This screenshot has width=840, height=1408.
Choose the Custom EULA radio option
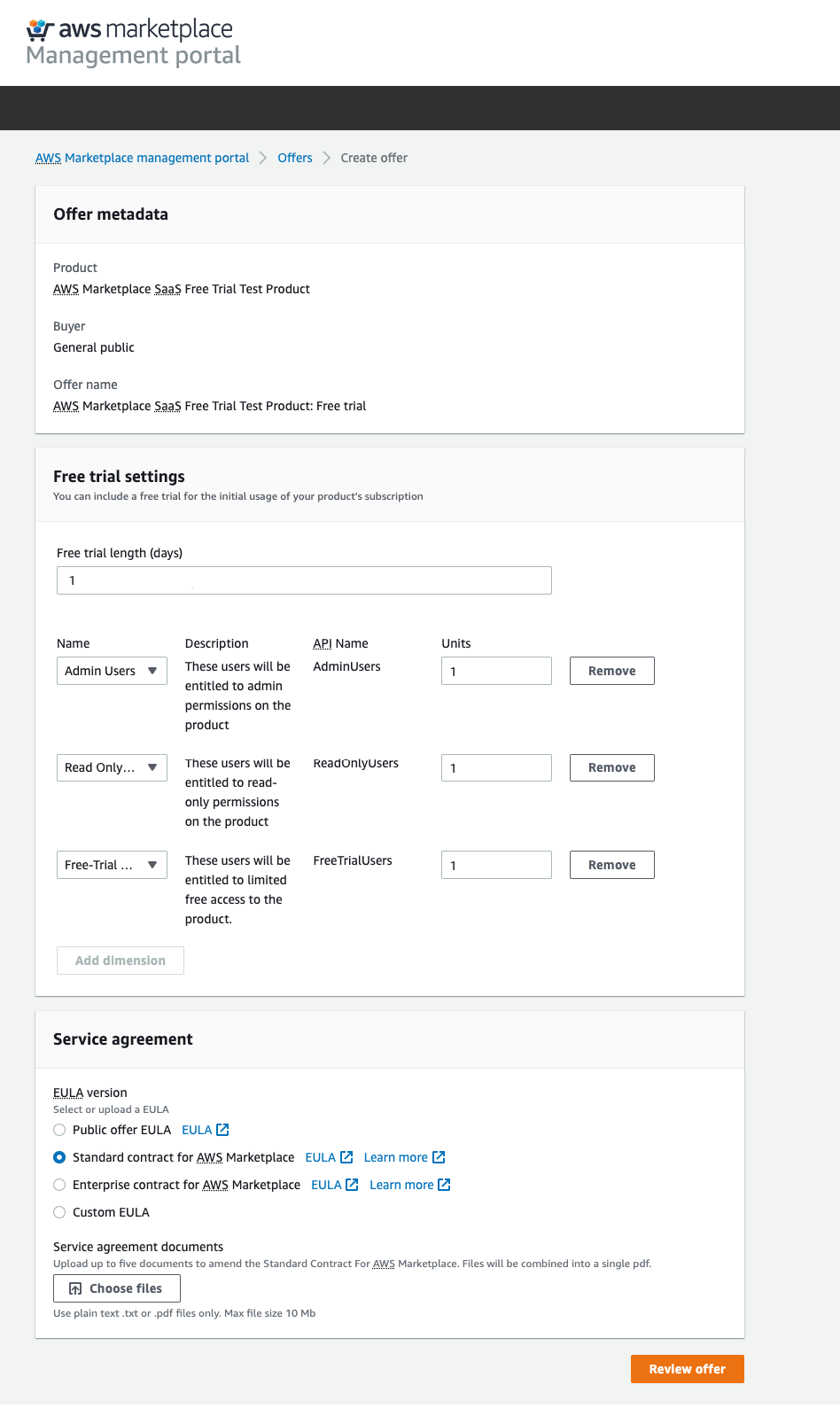tap(59, 1212)
